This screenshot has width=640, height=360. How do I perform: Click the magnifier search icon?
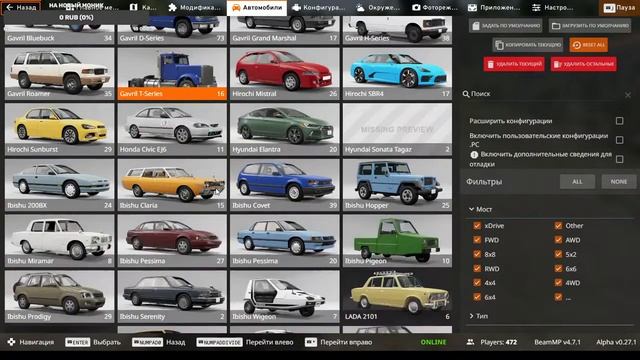coord(466,94)
